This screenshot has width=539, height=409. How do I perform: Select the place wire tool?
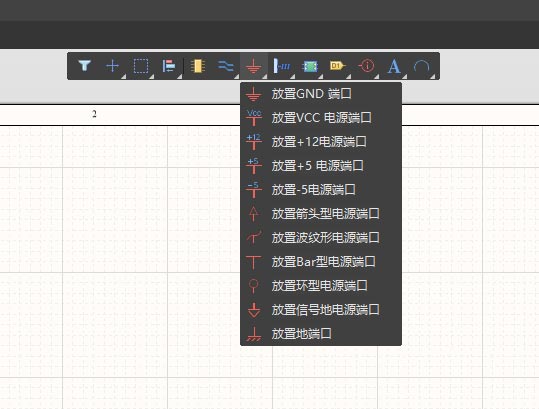click(225, 66)
